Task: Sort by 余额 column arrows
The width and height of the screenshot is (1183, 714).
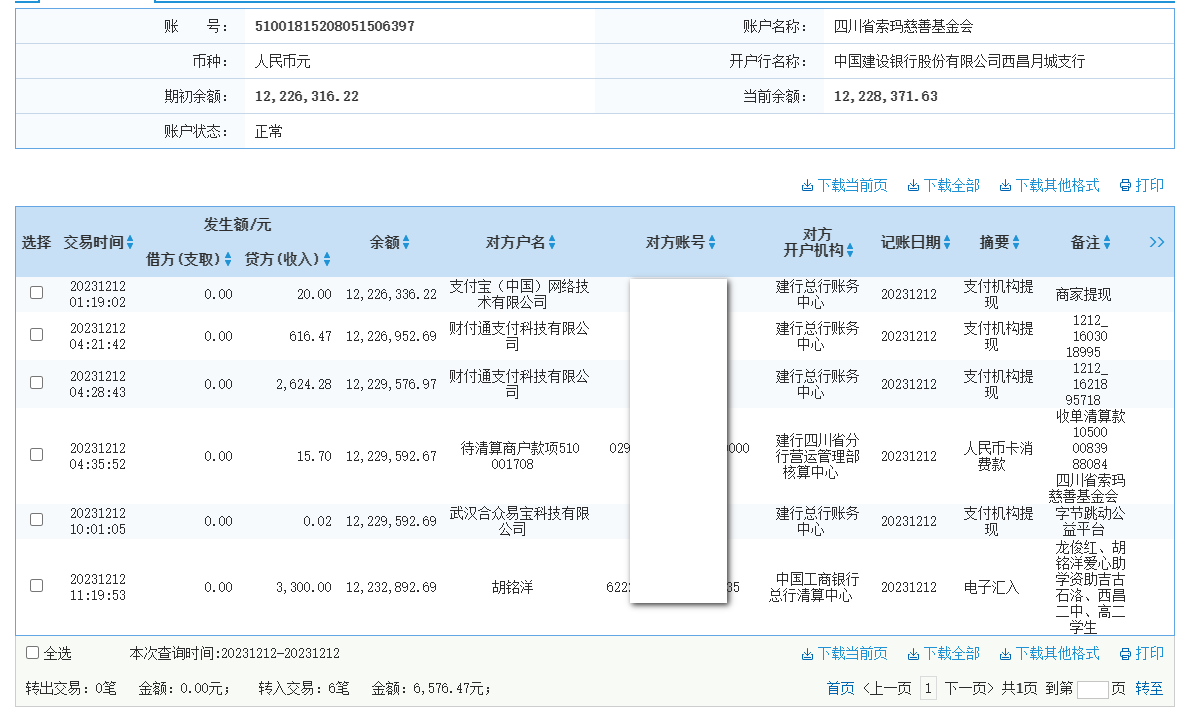Action: (x=406, y=242)
